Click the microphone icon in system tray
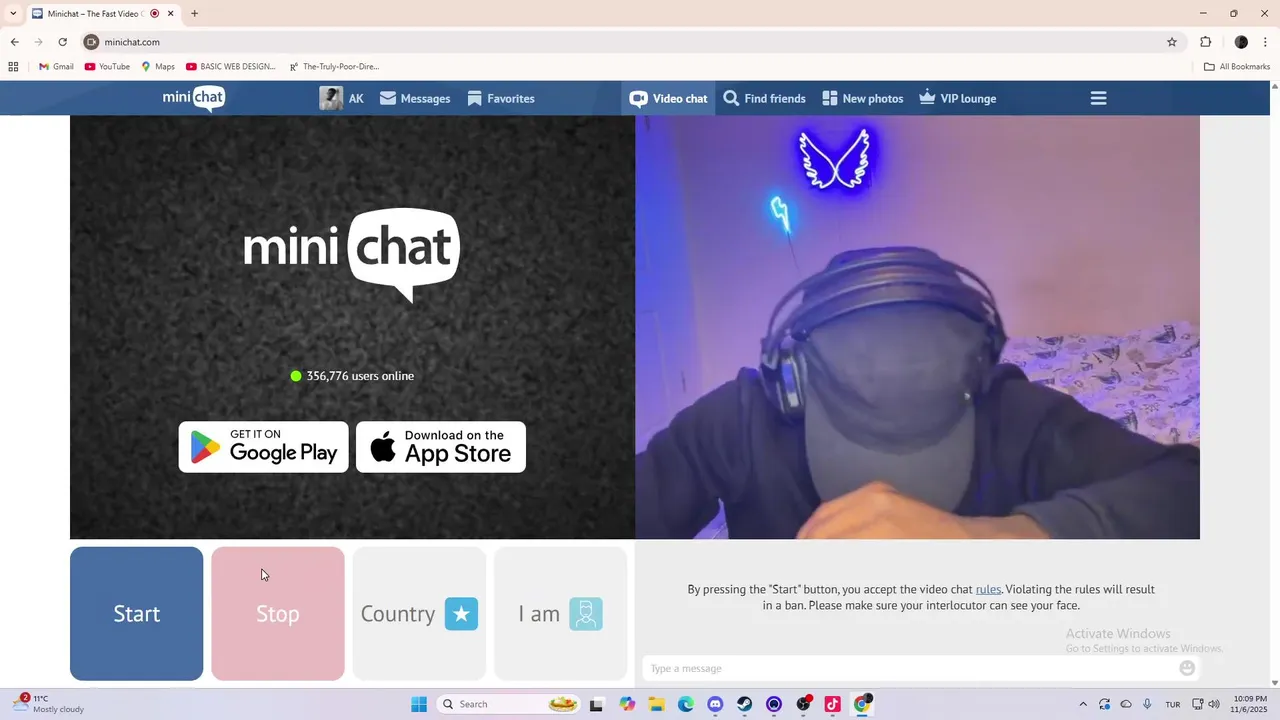This screenshot has height=720, width=1280. [1147, 704]
